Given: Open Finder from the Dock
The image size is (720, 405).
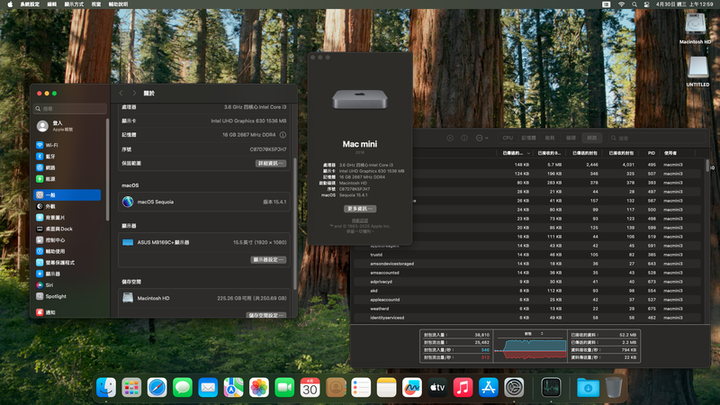Looking at the screenshot, I should coord(106,388).
